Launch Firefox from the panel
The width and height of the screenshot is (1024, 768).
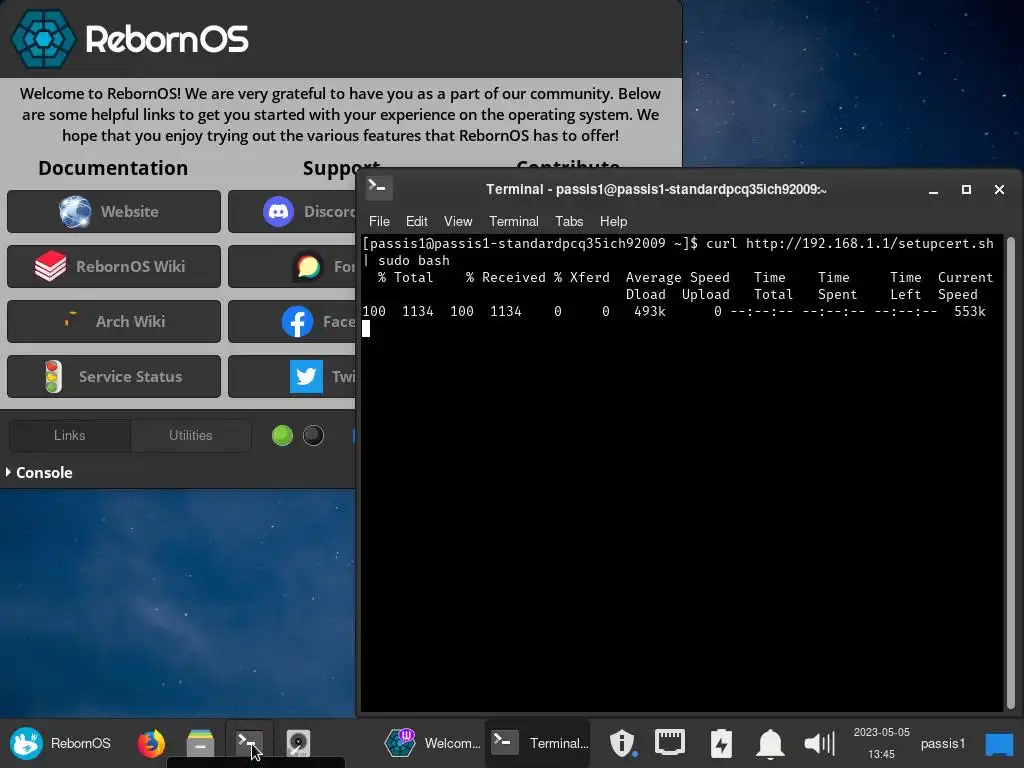pyautogui.click(x=151, y=743)
